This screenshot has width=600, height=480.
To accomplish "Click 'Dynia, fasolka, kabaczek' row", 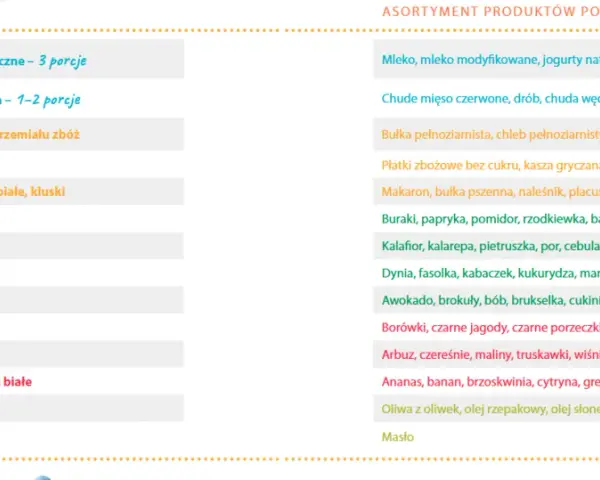I will [487, 273].
